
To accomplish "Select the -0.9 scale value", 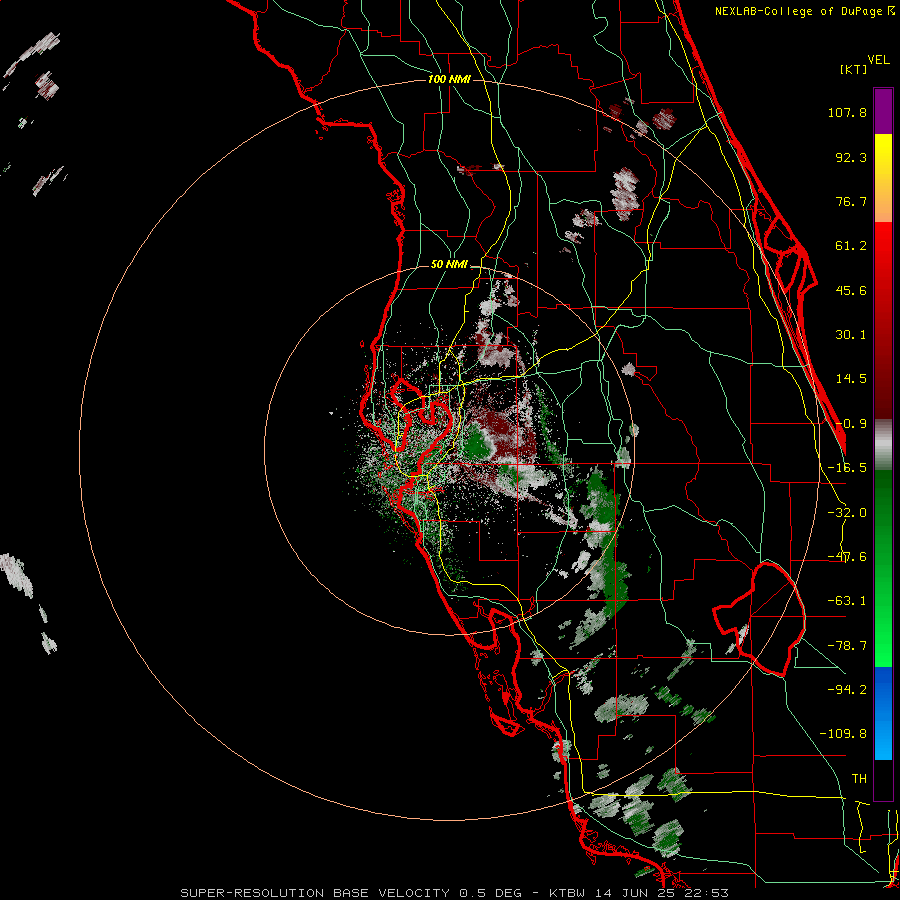I will [851, 424].
